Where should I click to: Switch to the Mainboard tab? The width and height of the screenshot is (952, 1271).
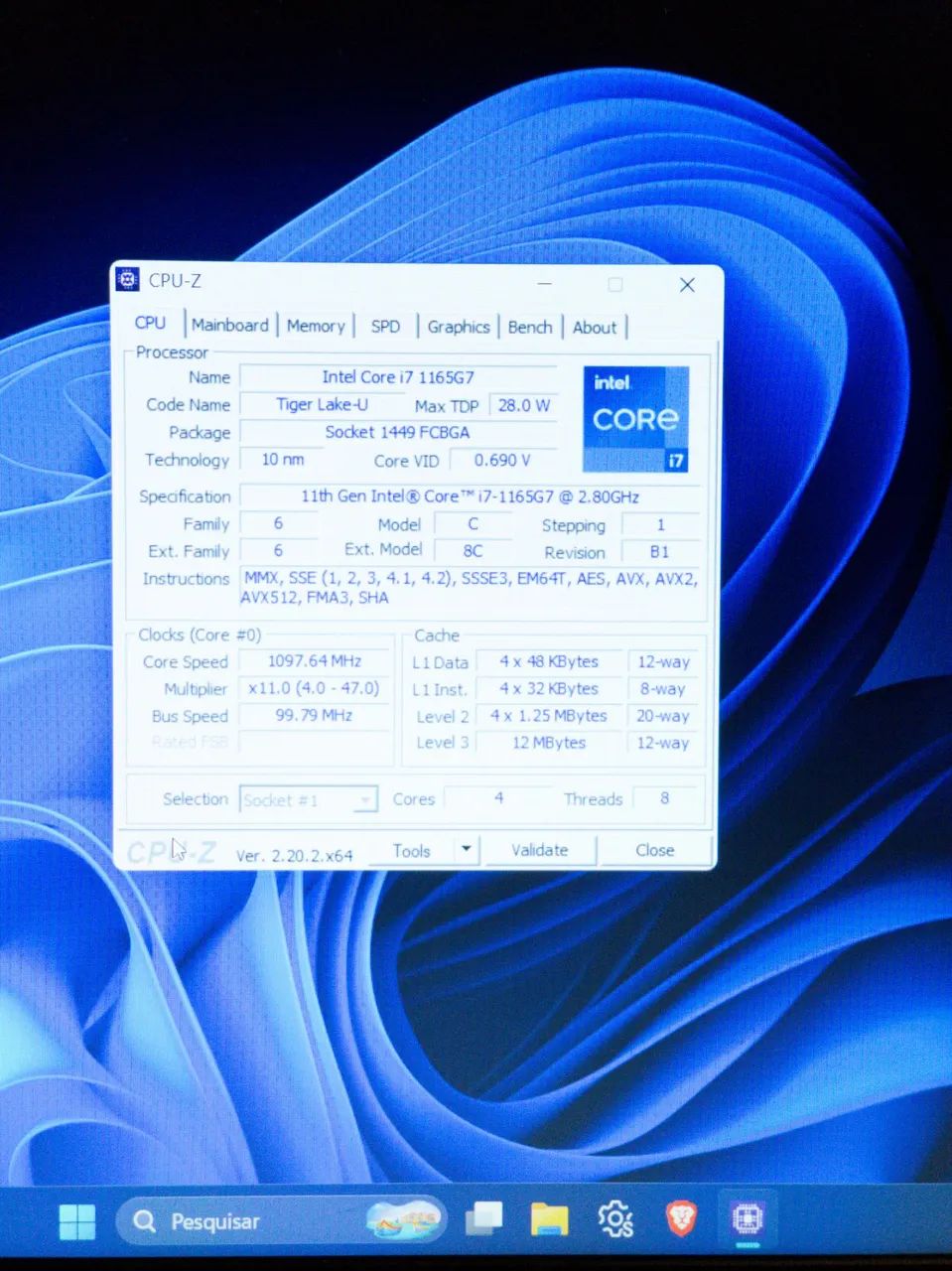[230, 325]
